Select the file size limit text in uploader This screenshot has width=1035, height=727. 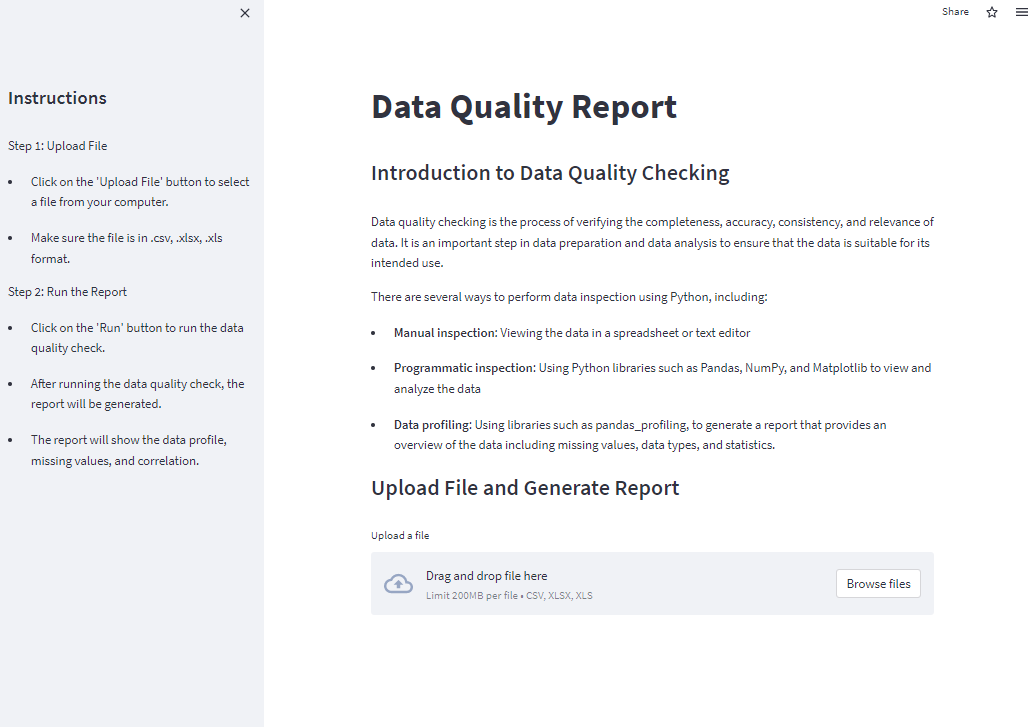508,595
